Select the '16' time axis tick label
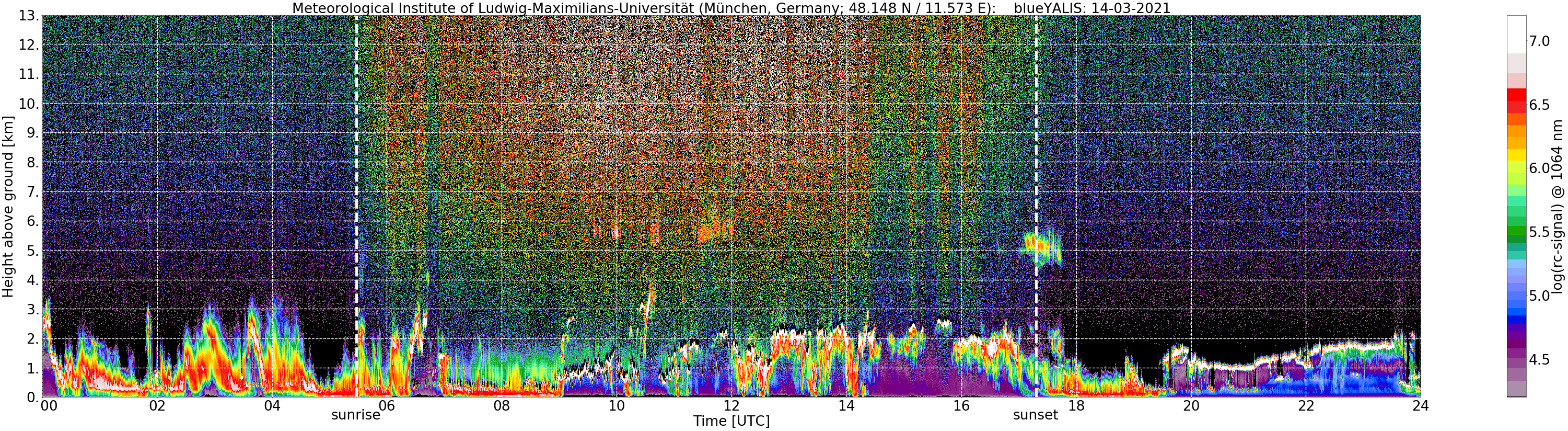The image size is (1568, 431). coord(961,405)
